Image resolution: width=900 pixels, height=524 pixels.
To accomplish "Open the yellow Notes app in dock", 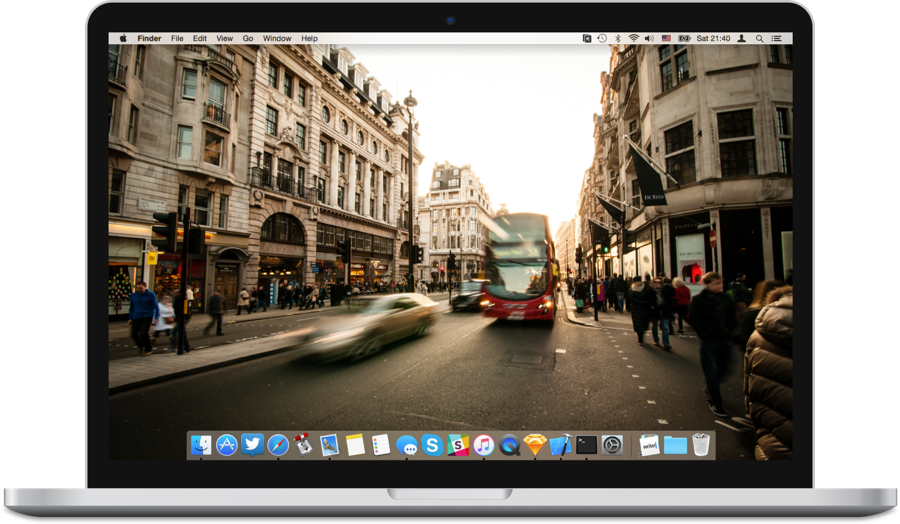I will click(x=355, y=445).
